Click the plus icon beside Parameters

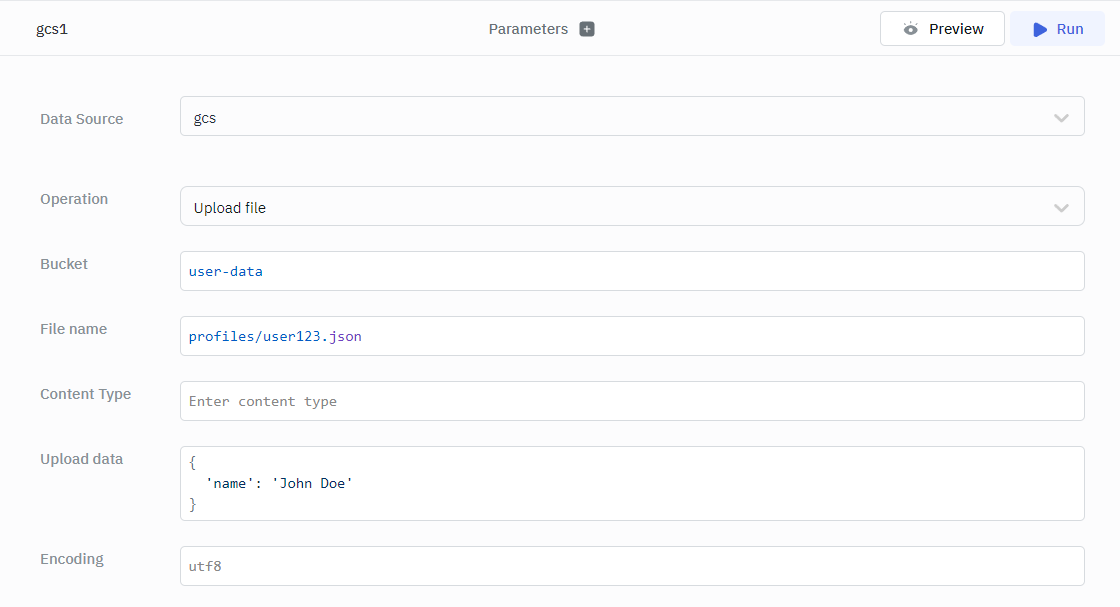click(x=587, y=29)
